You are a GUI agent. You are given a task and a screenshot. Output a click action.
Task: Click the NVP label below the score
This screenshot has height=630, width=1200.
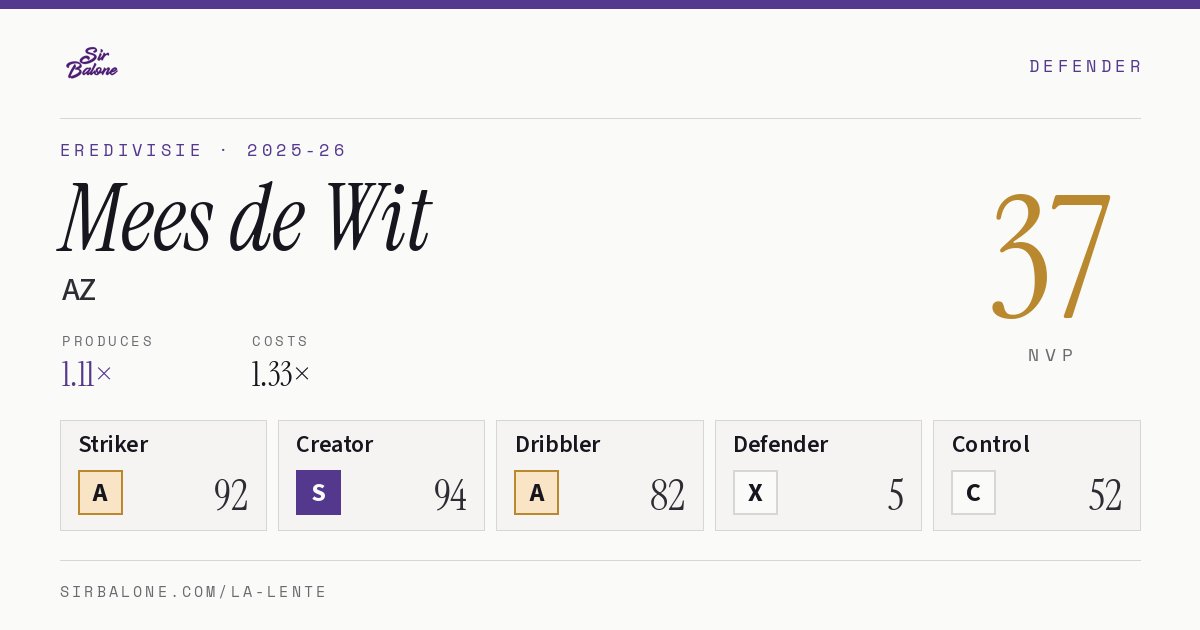pyautogui.click(x=1051, y=355)
